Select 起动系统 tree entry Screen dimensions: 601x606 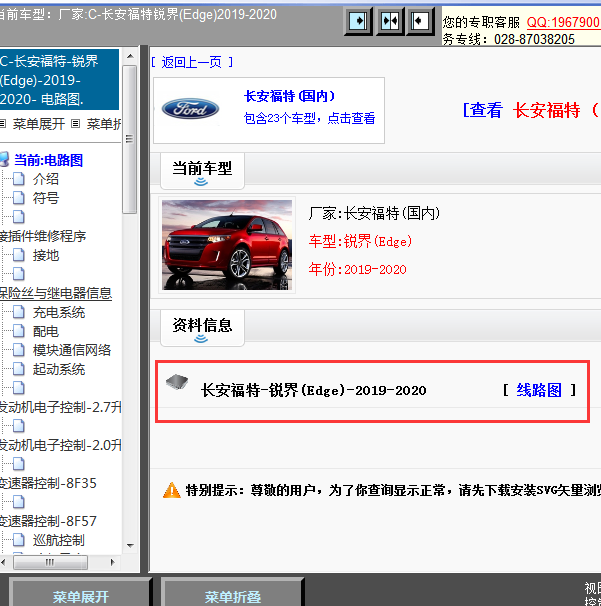(59, 369)
